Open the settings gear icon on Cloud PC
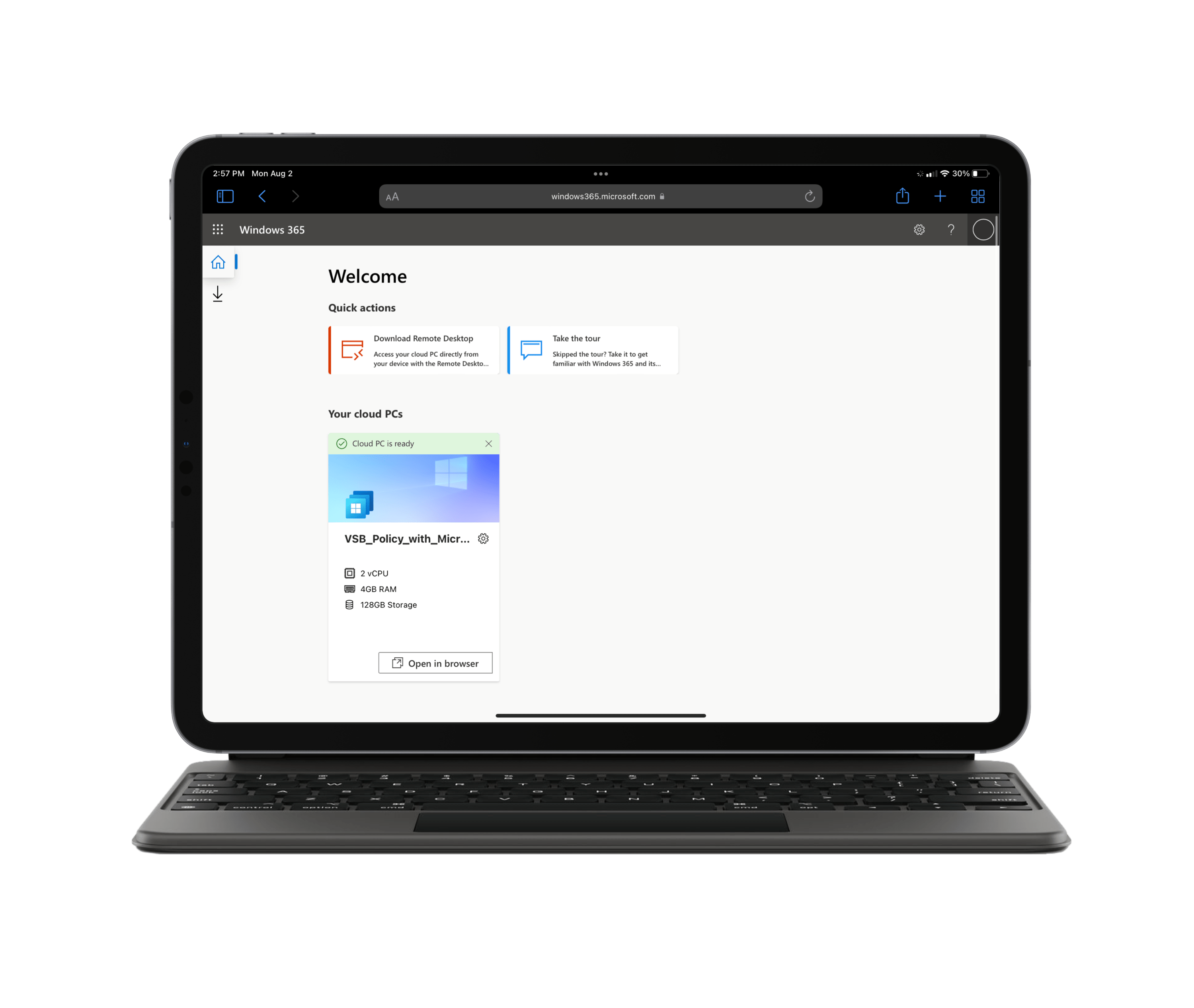This screenshot has height=1008, width=1194. [484, 539]
